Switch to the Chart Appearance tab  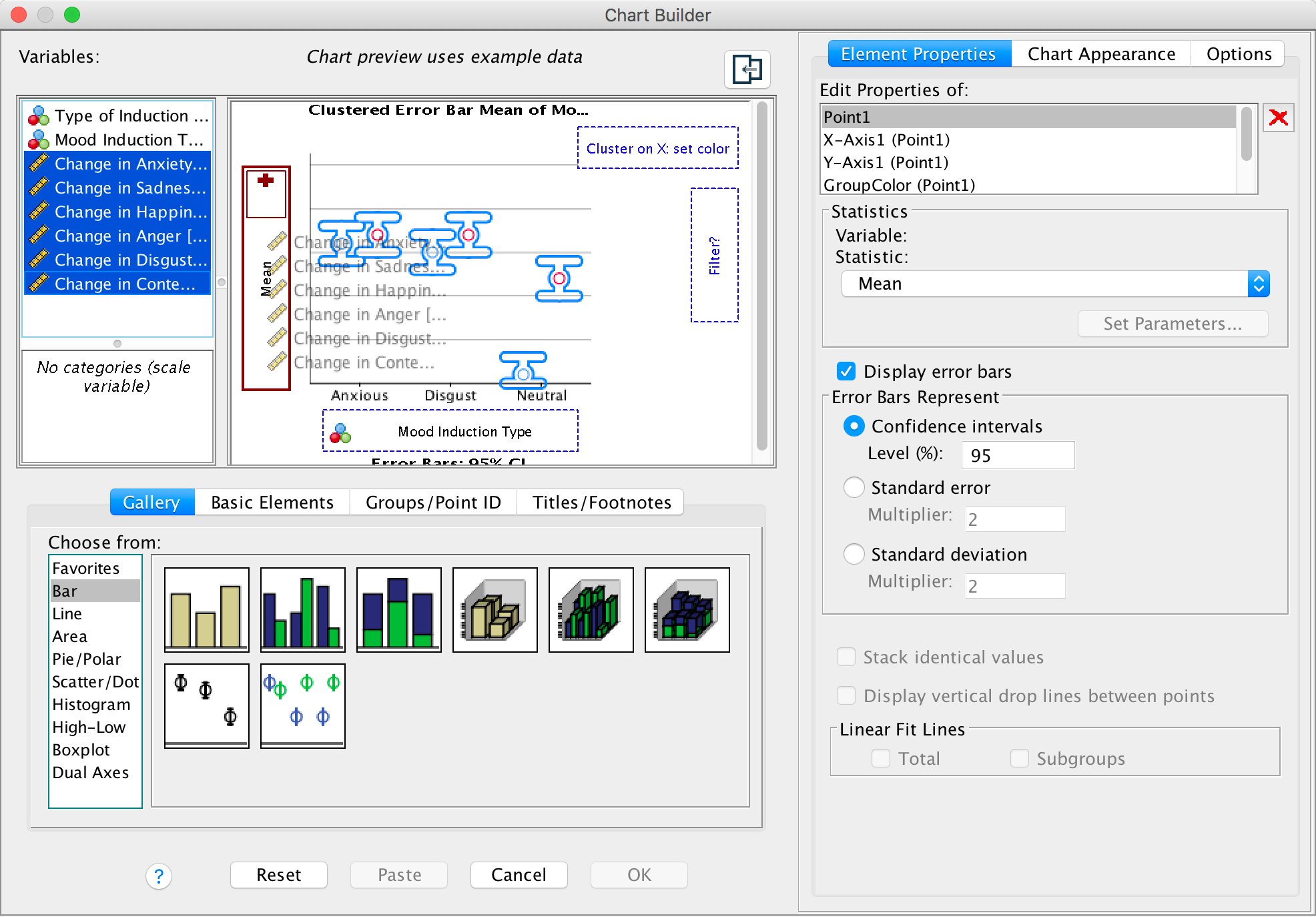1100,54
